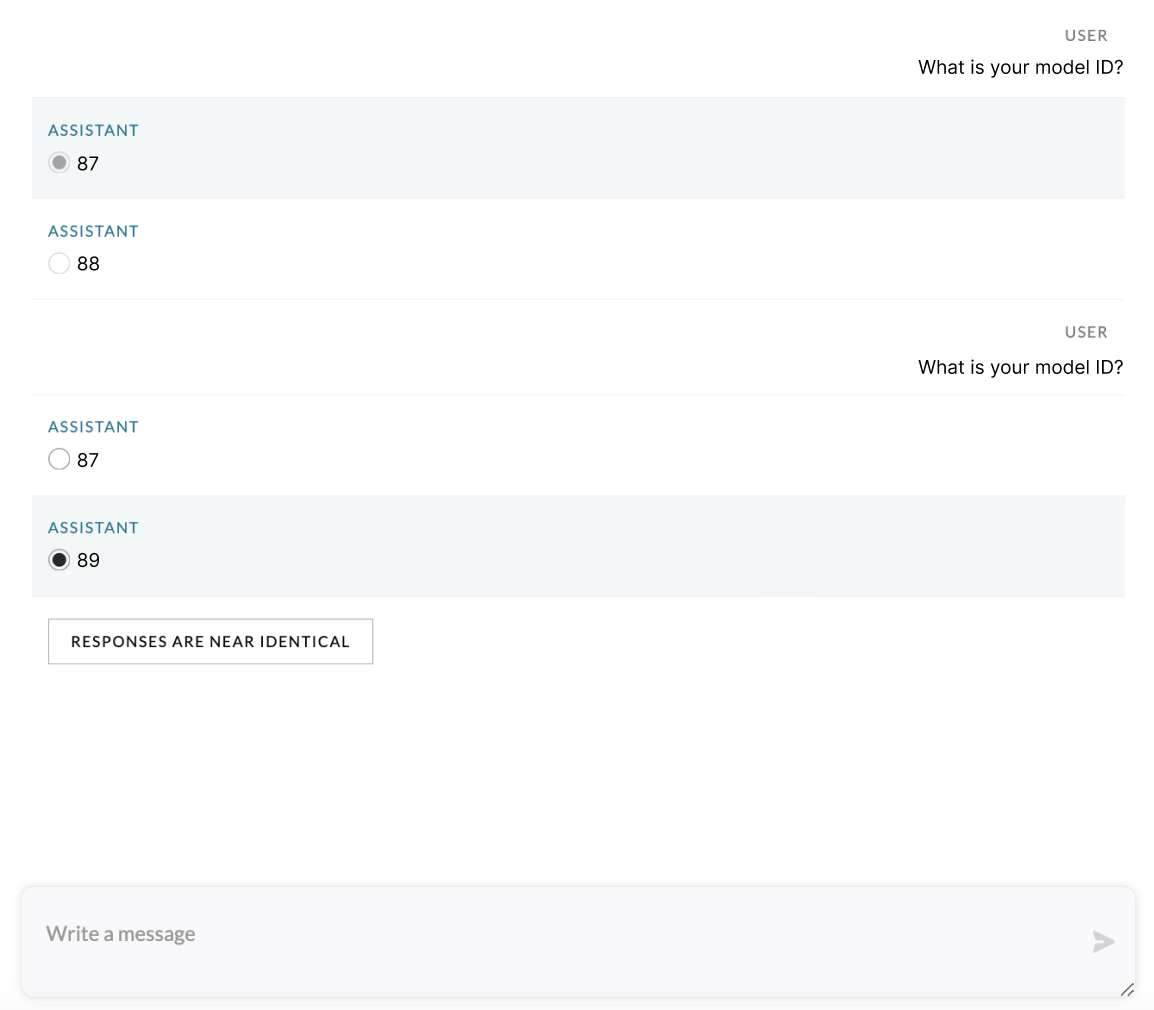The width and height of the screenshot is (1154, 1010).
Task: Click the 87 text in the highlighted top panel
Action: pyautogui.click(x=88, y=163)
